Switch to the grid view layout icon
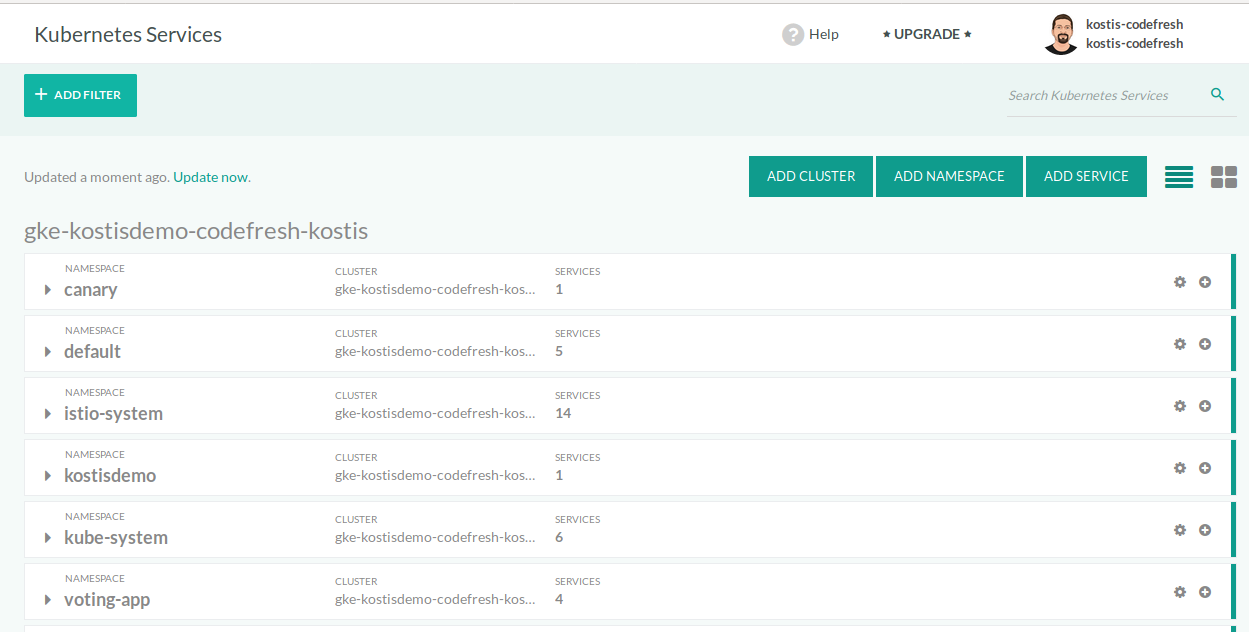Screen dimensions: 1249x632 (x=1224, y=177)
